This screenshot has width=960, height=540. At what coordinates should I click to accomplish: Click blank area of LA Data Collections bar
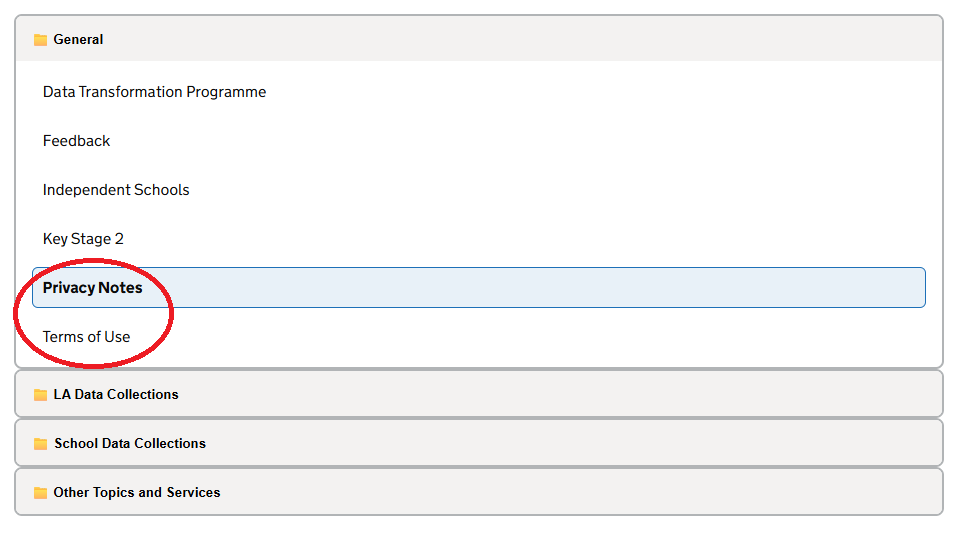click(551, 394)
